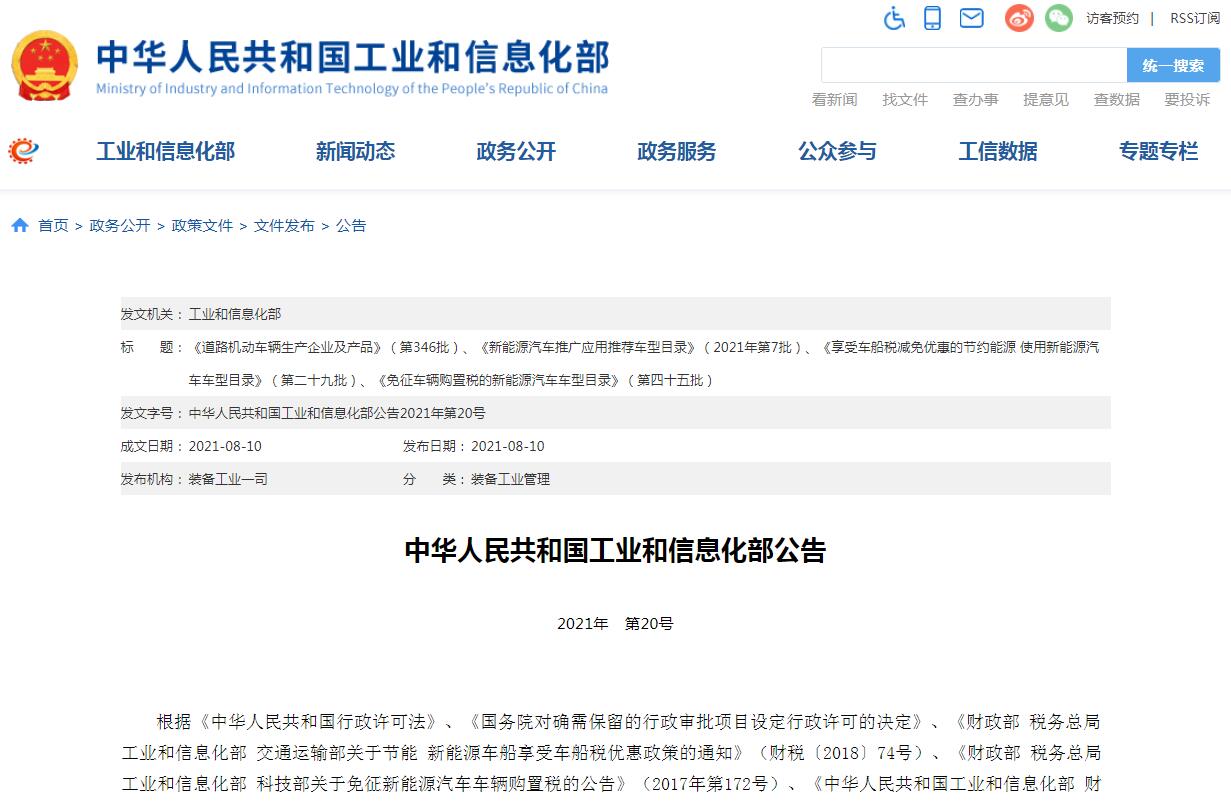This screenshot has width=1231, height=802.
Task: Open 工信数据 nav menu
Action: [x=998, y=151]
